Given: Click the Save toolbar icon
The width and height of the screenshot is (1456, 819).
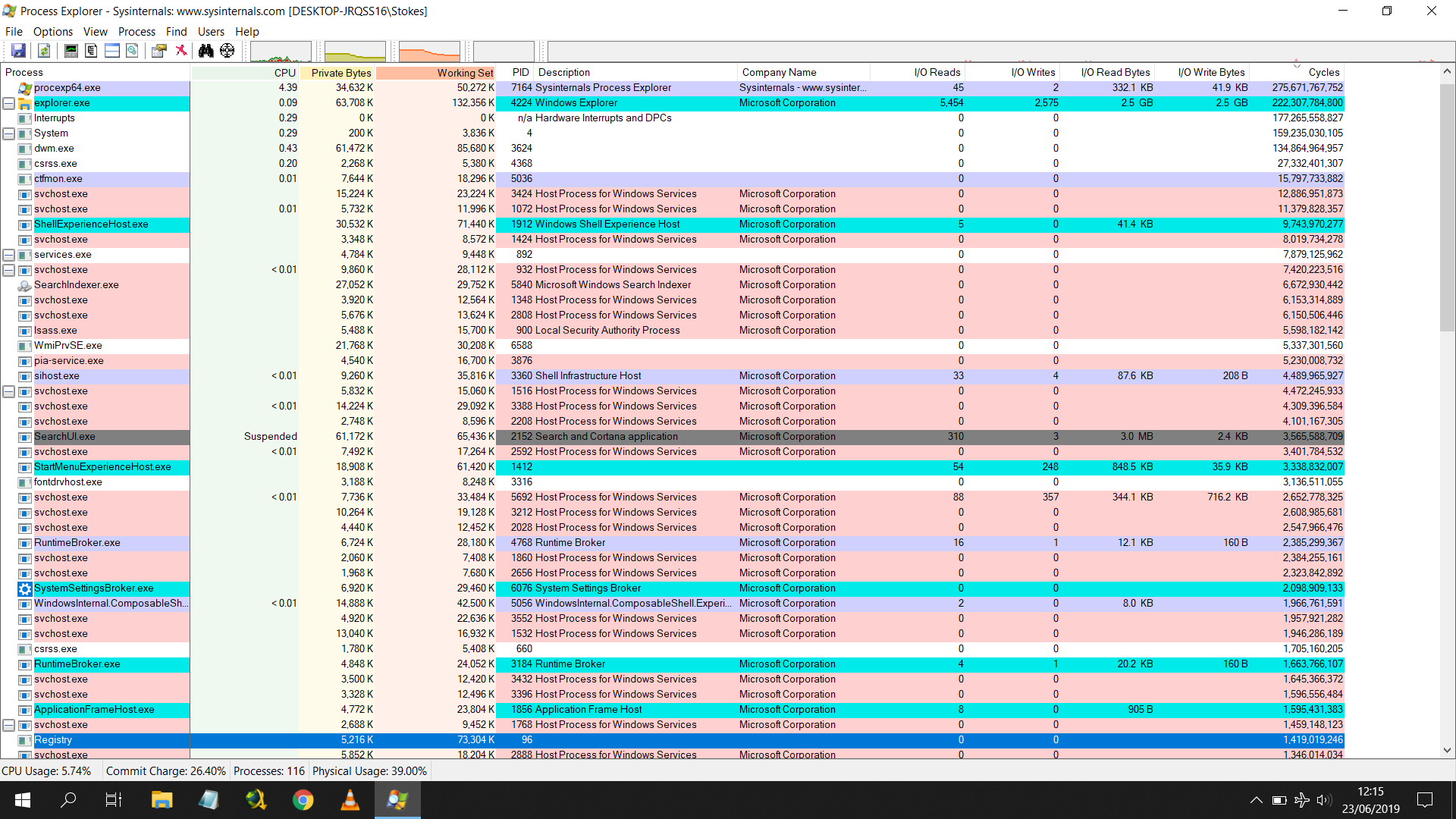Looking at the screenshot, I should [18, 51].
